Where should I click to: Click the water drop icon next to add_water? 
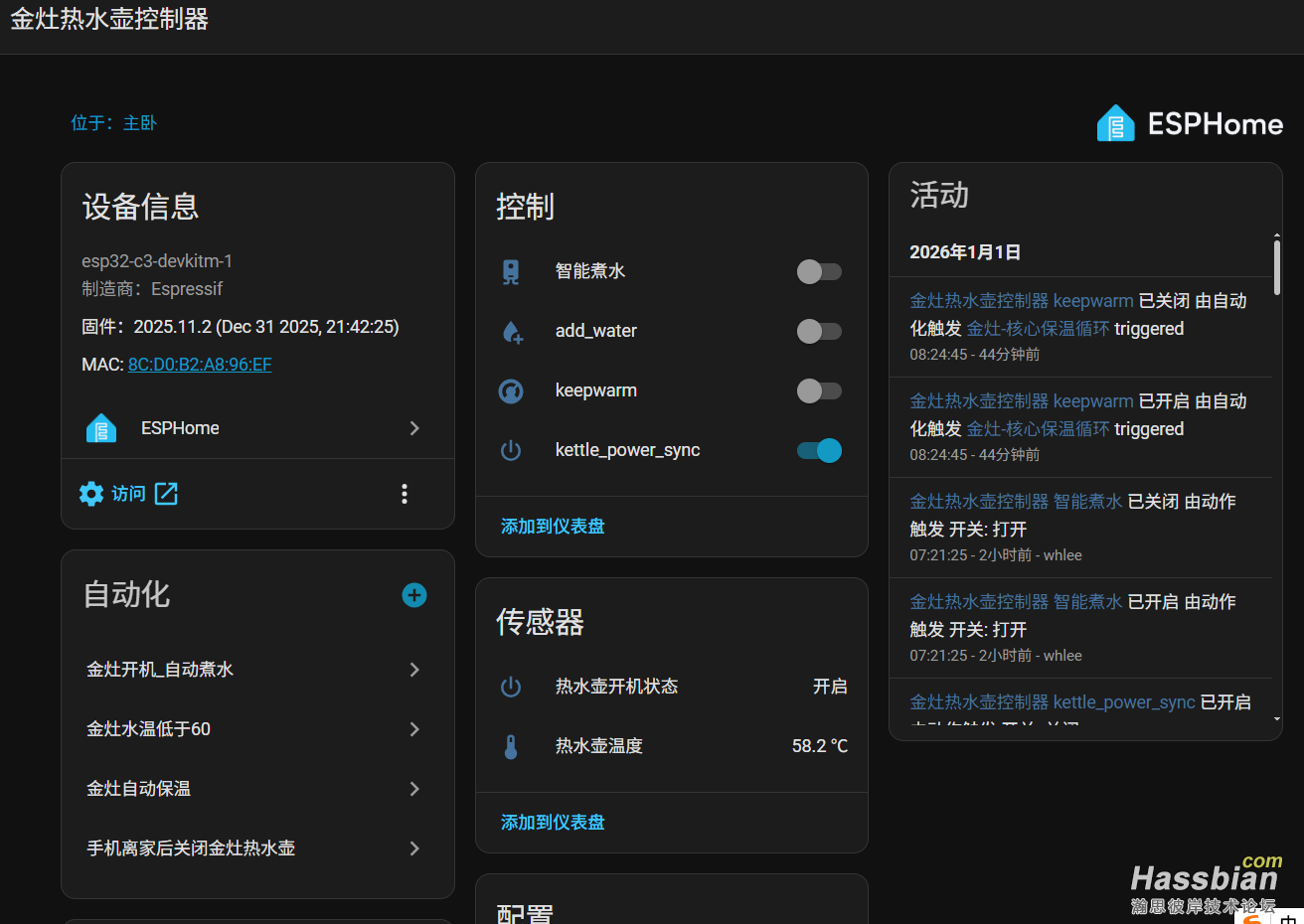coord(511,331)
